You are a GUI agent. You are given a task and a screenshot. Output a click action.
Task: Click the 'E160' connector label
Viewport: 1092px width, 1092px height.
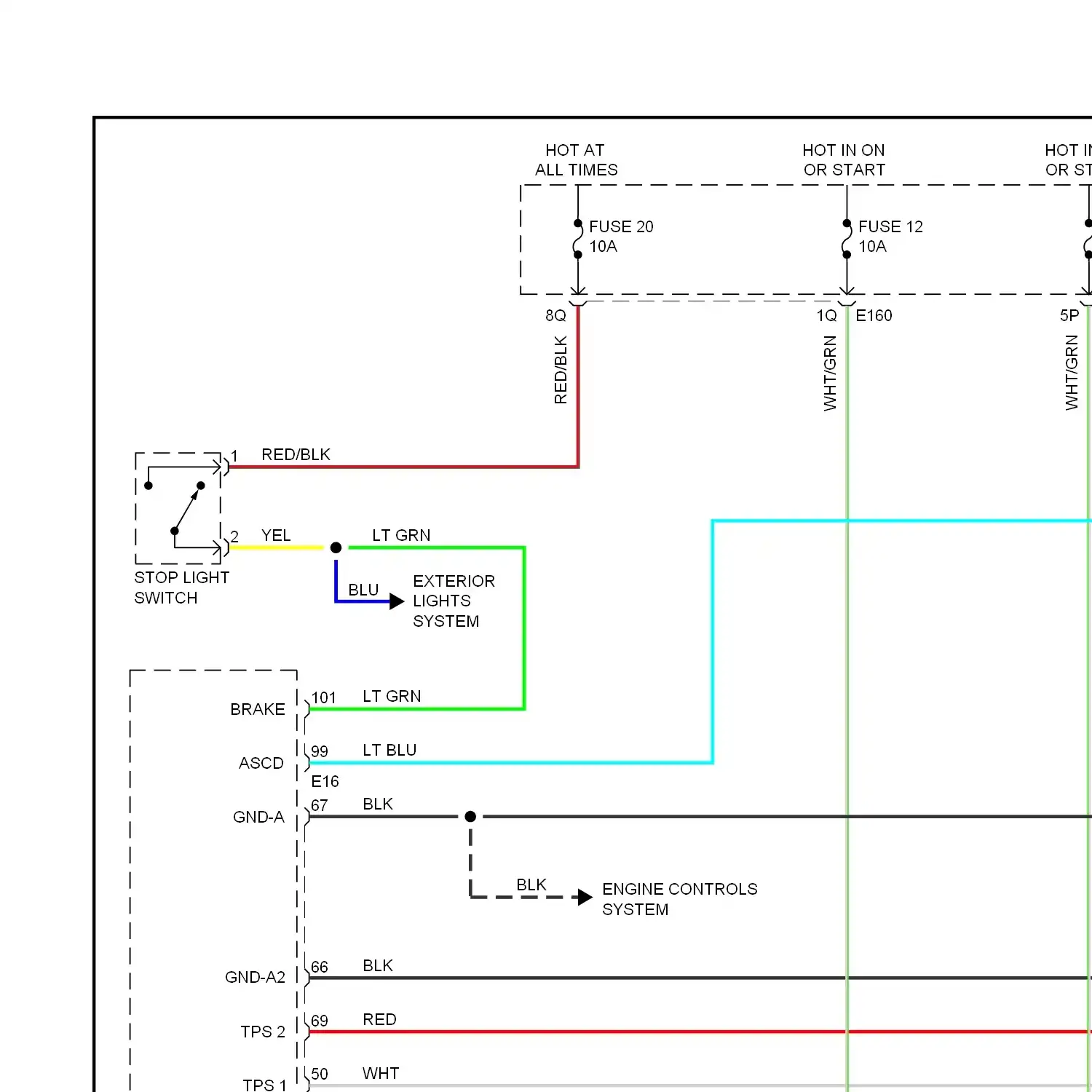coord(874,315)
